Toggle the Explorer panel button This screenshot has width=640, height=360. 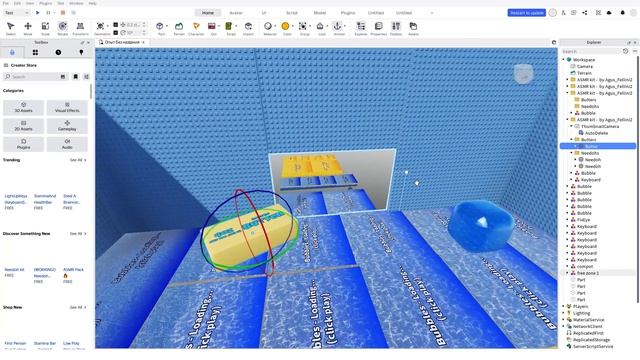pyautogui.click(x=361, y=28)
